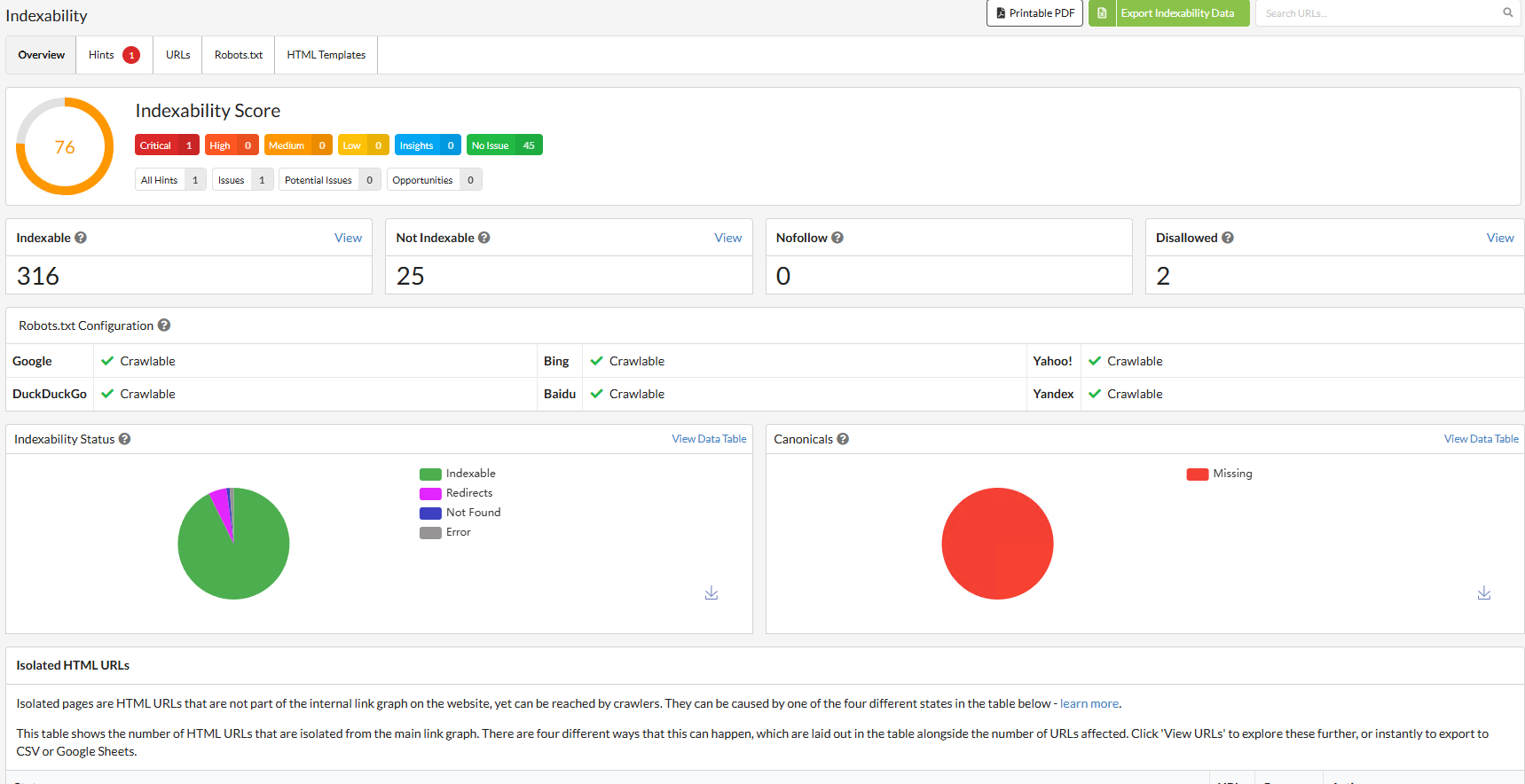Filter hints by Insights
1525x784 pixels.
pyautogui.click(x=428, y=145)
